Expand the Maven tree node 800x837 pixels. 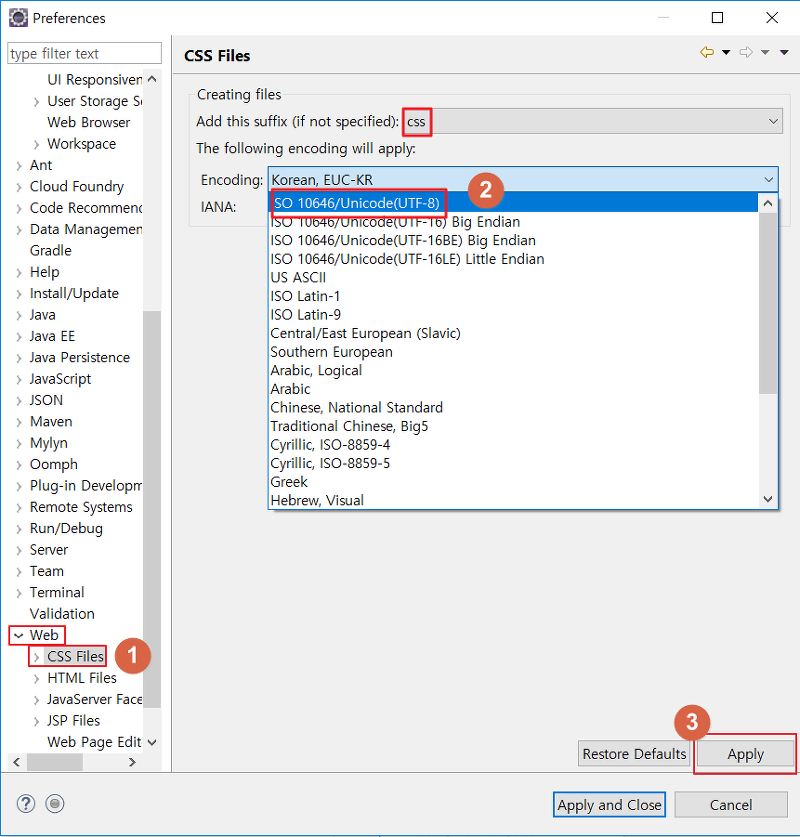(x=19, y=422)
